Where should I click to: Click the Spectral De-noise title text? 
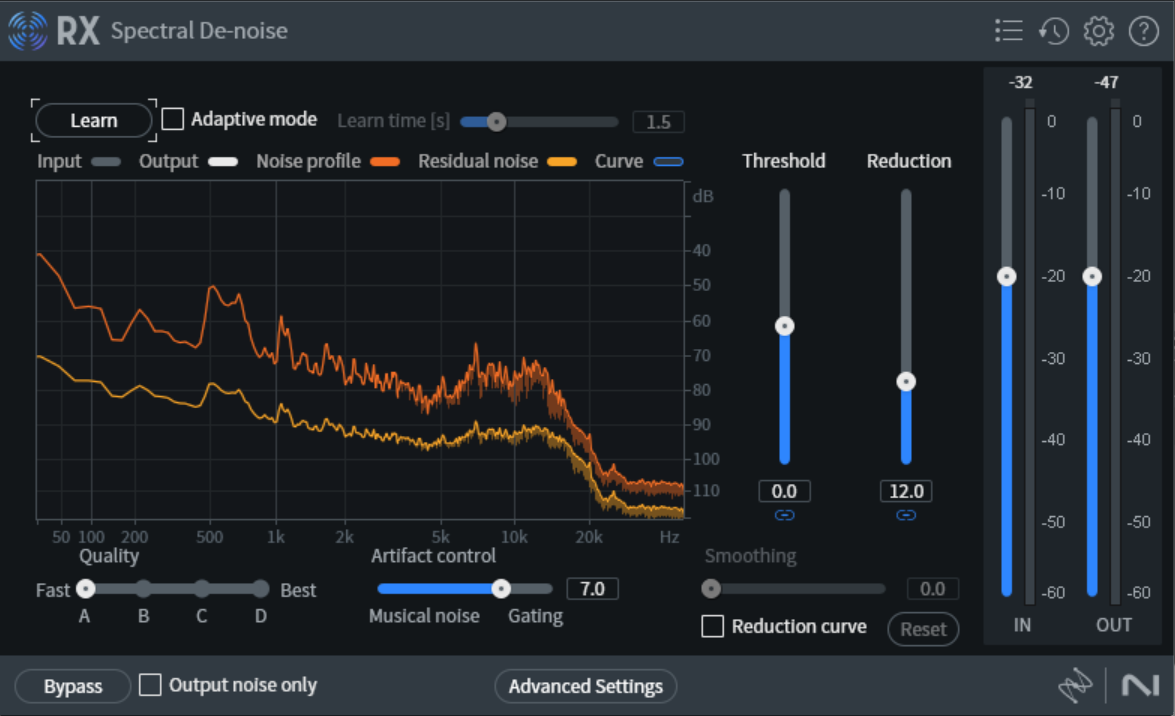199,31
